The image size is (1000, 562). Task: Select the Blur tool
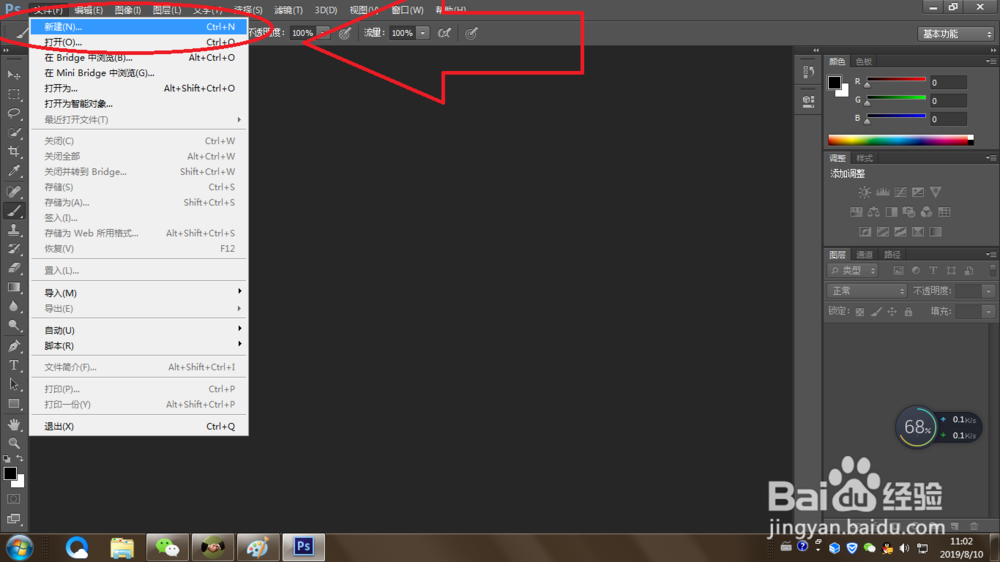tap(13, 306)
